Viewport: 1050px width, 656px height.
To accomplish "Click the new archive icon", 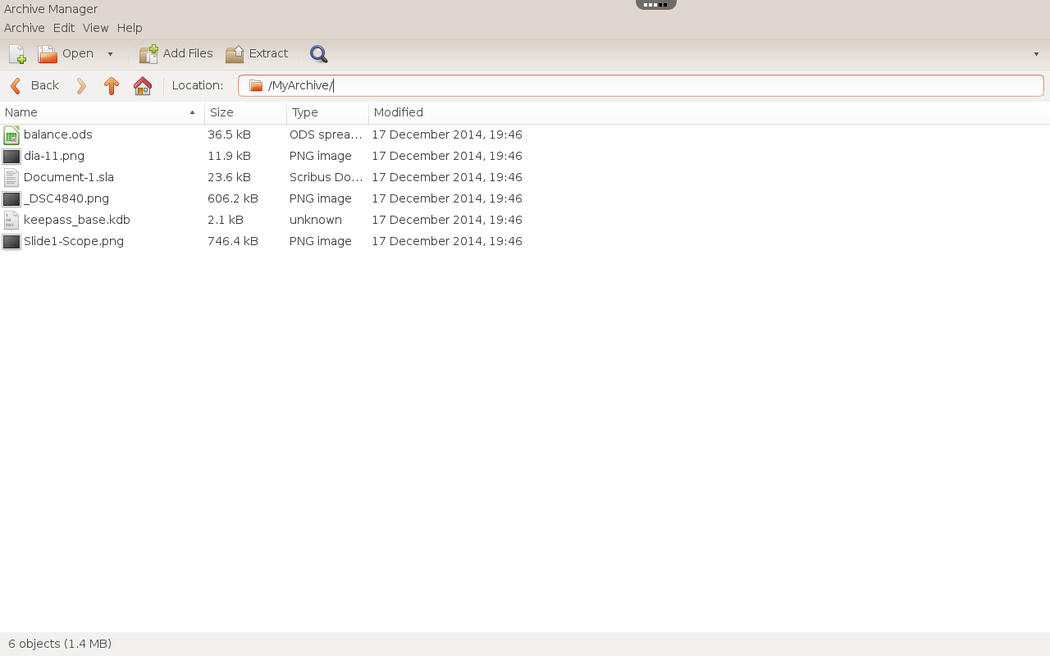I will (17, 54).
